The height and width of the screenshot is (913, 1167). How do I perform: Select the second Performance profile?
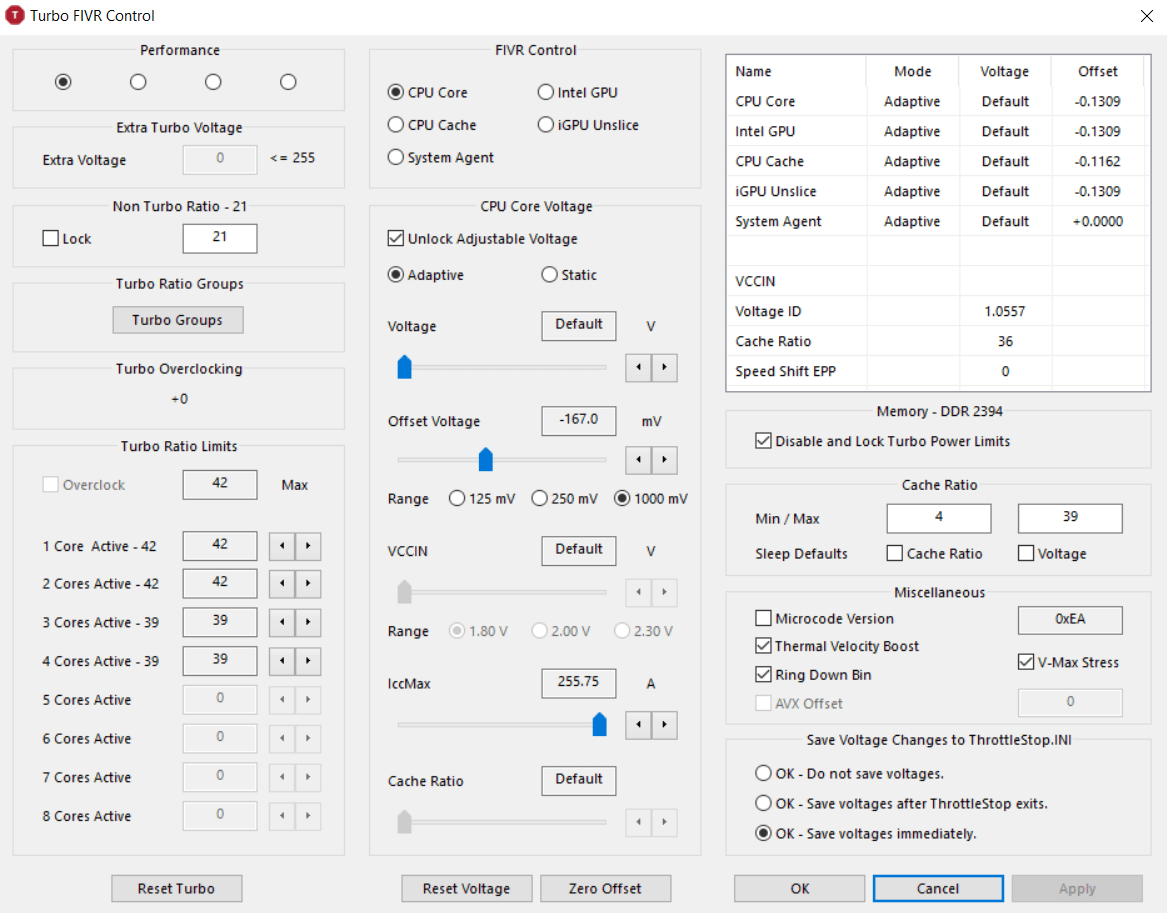[x=138, y=81]
